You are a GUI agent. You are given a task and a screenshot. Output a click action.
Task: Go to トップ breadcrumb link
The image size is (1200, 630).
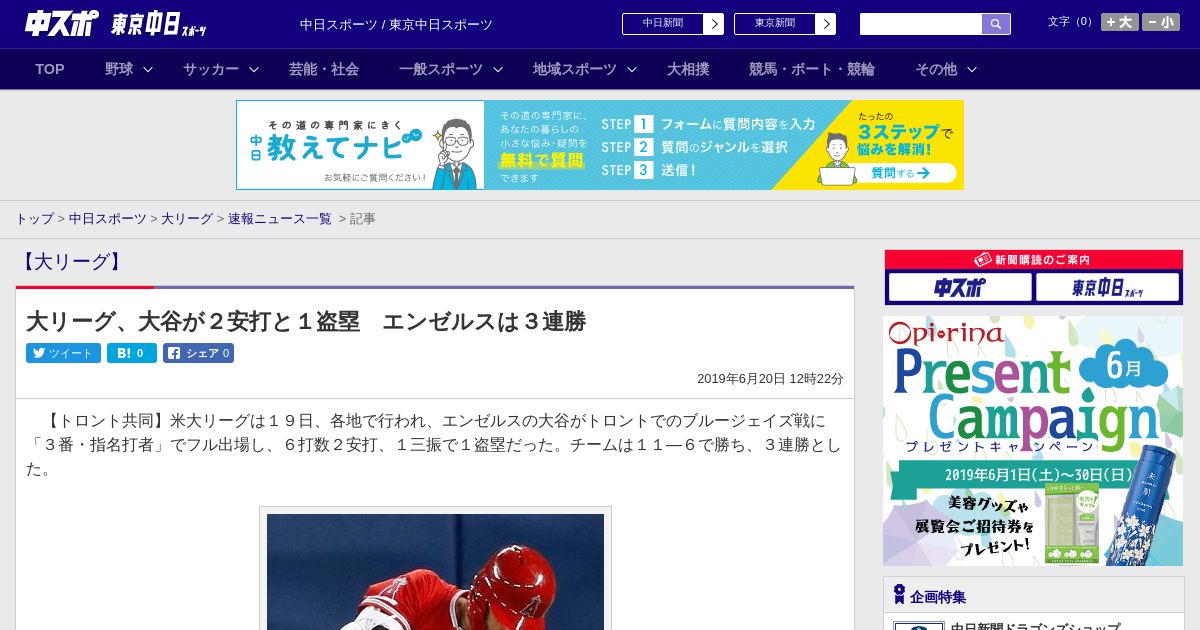35,218
